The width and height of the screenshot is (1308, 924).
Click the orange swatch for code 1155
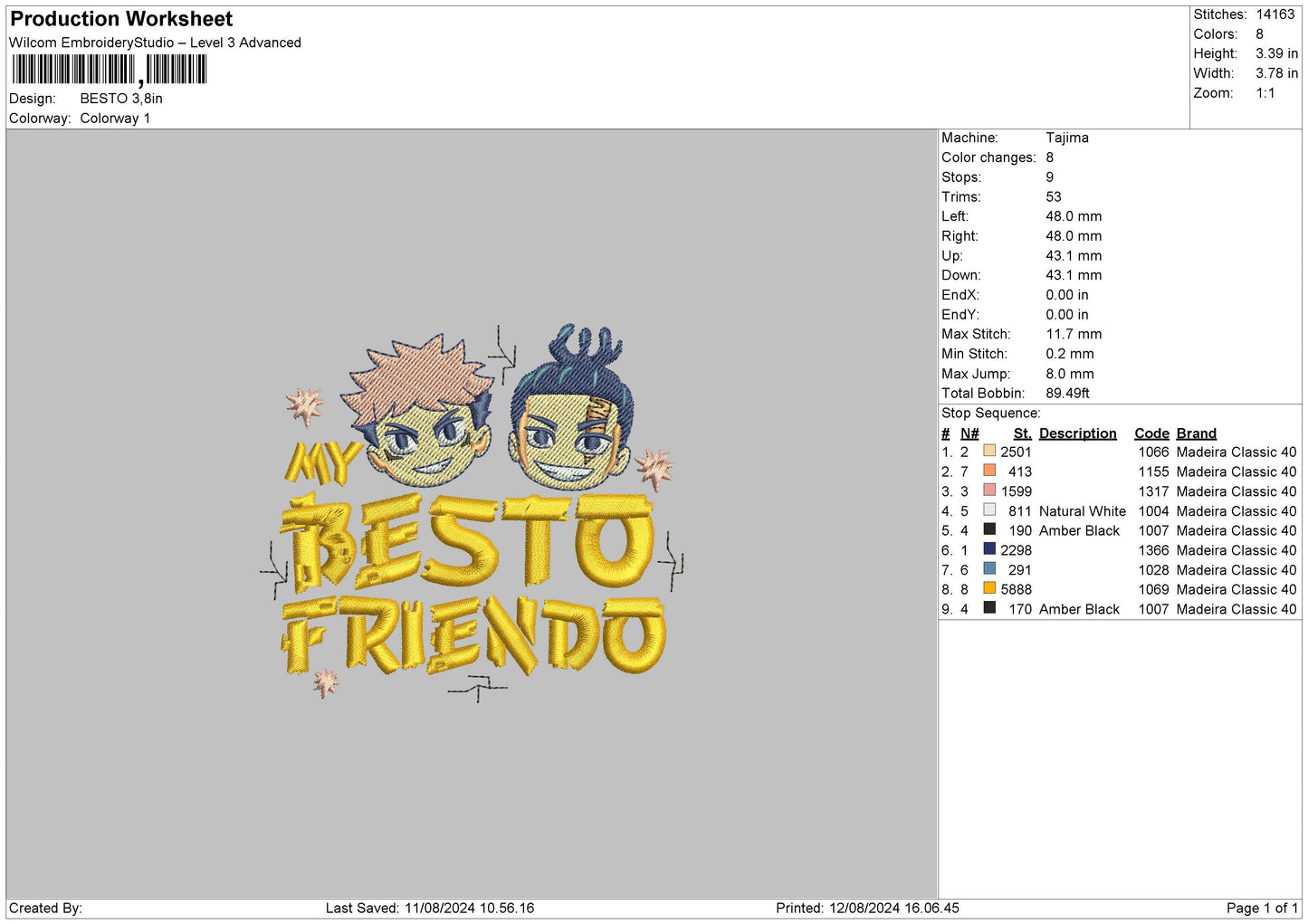[x=989, y=471]
